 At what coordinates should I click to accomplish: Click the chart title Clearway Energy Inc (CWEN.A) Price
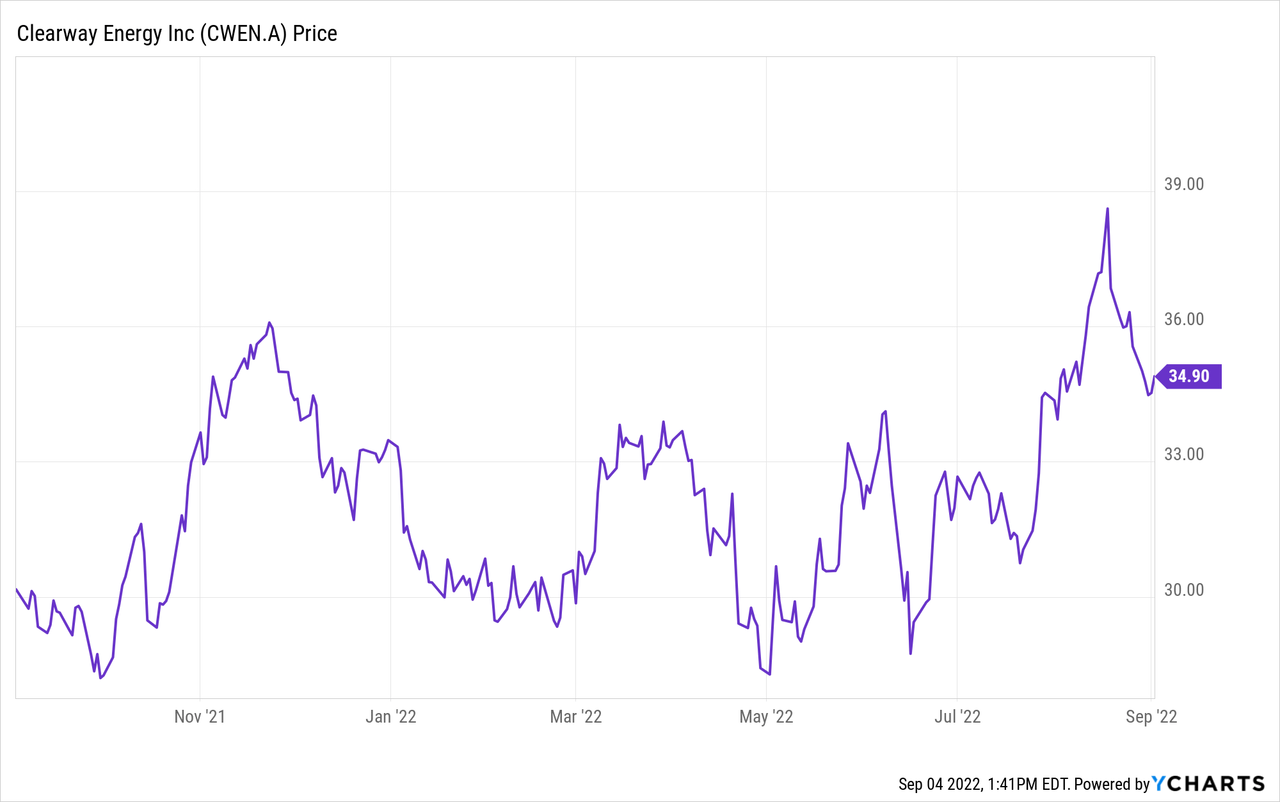(176, 33)
